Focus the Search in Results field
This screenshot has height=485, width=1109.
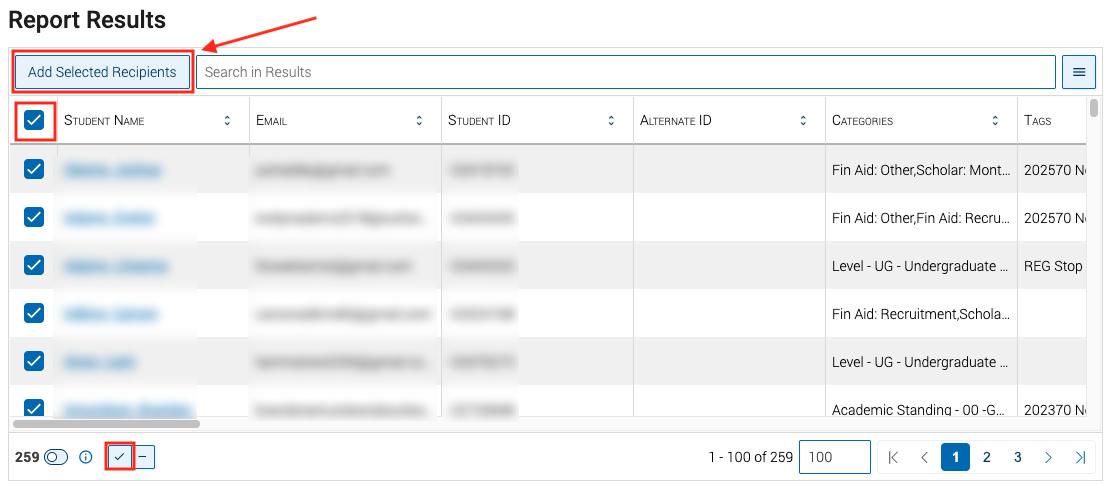click(626, 72)
